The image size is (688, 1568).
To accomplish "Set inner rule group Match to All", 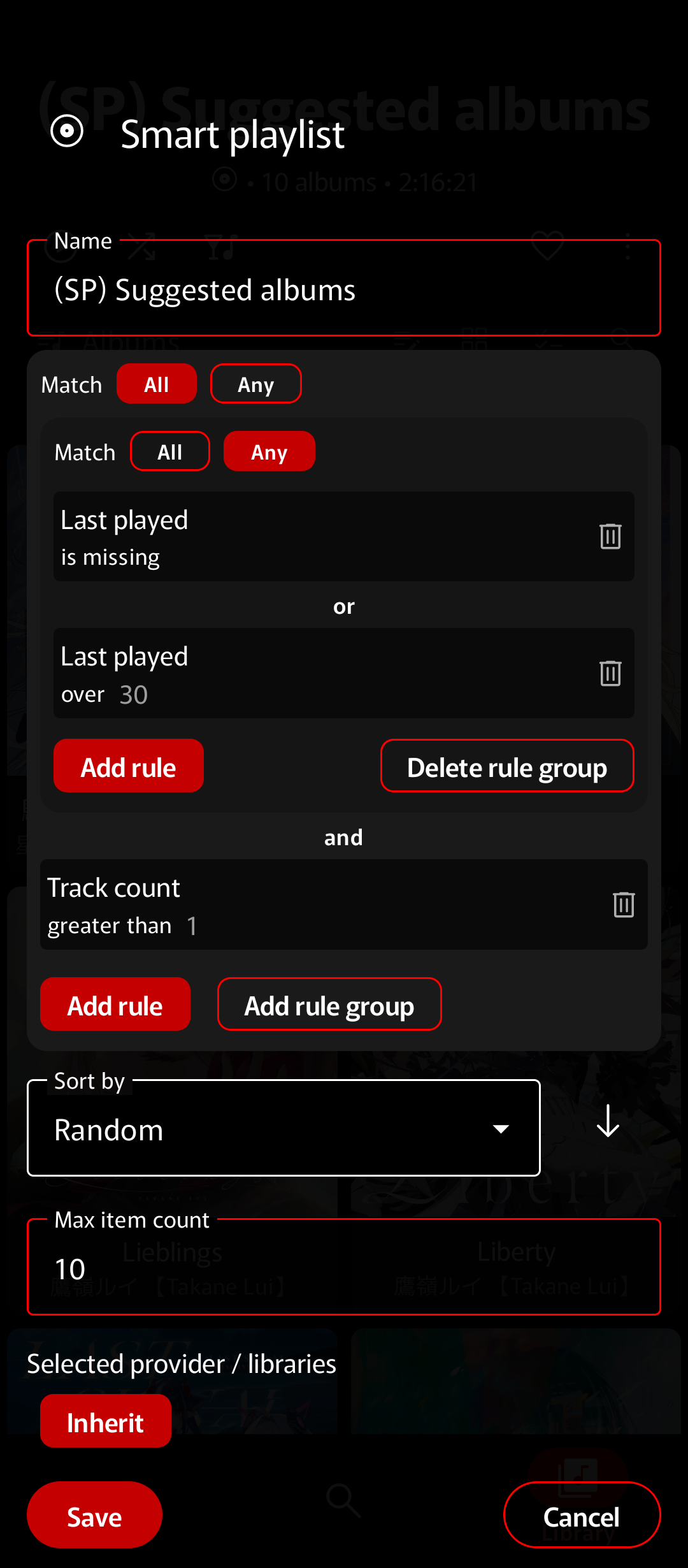I will click(170, 451).
